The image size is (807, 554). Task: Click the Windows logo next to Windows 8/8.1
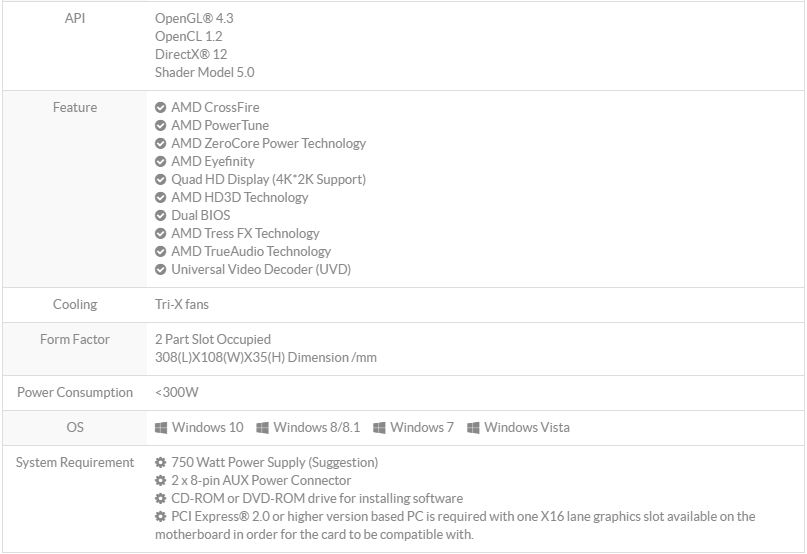point(262,428)
